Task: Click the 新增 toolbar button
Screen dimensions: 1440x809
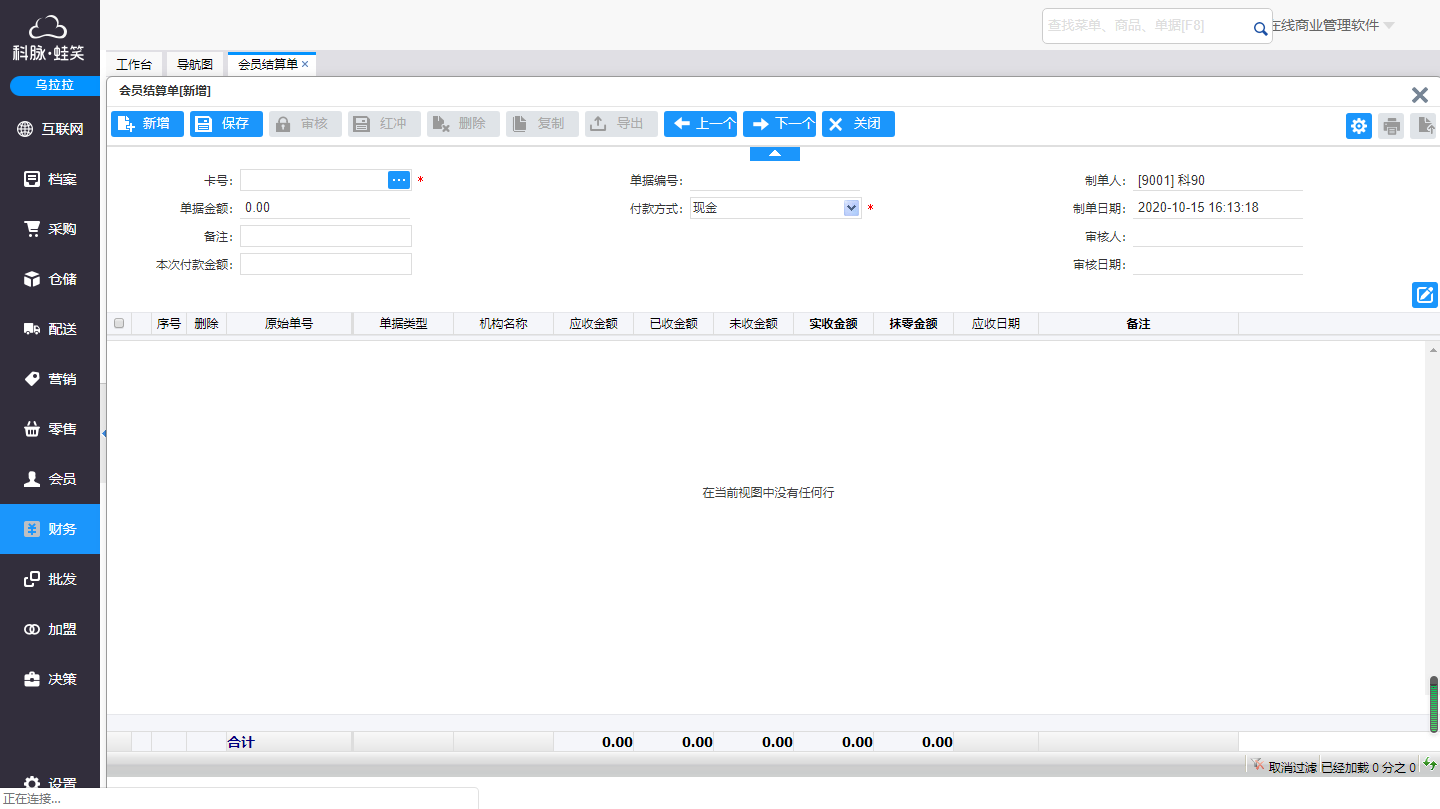Action: click(147, 124)
